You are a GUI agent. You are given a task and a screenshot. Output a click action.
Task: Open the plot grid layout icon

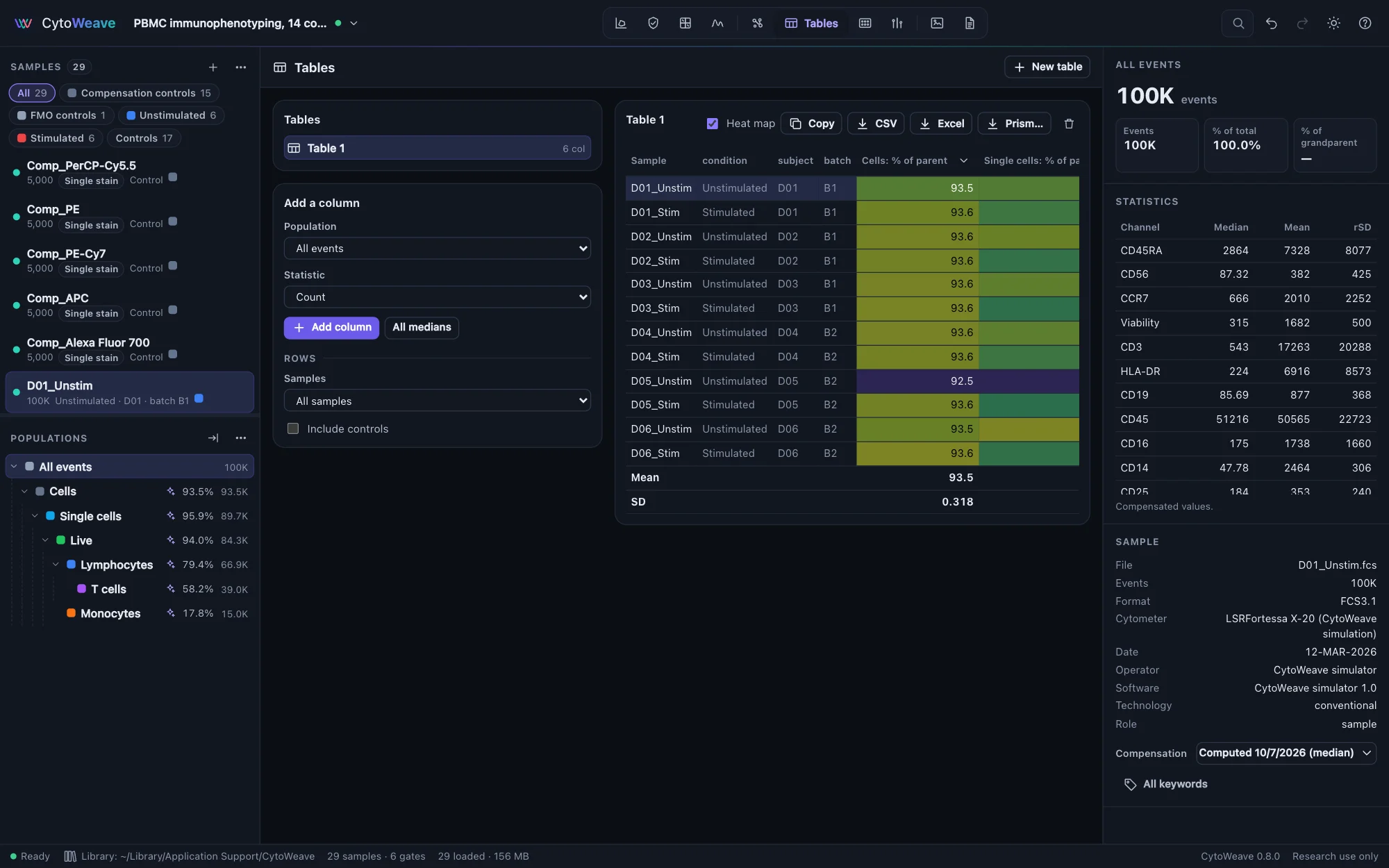click(685, 23)
